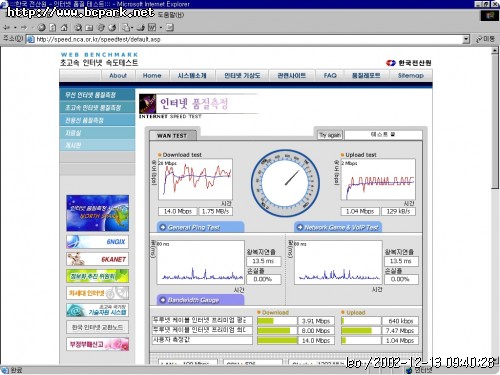Select the About navigation tab

(x=118, y=76)
